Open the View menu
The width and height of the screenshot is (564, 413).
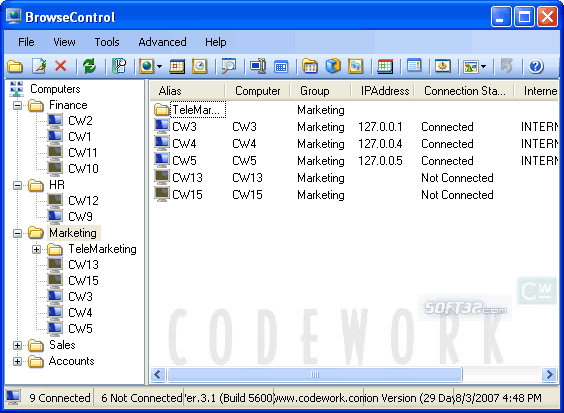64,42
